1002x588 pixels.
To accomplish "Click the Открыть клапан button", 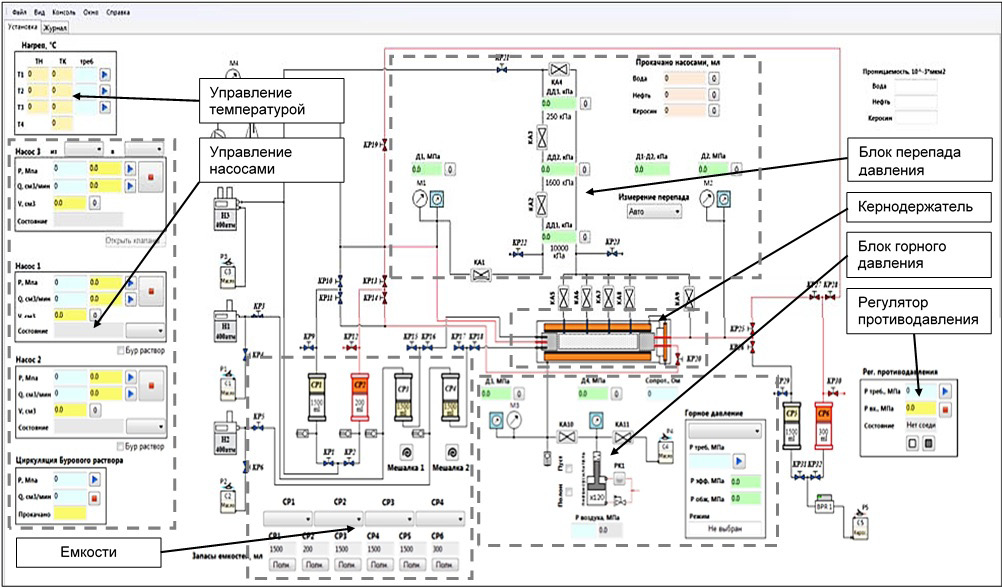I will (x=135, y=240).
